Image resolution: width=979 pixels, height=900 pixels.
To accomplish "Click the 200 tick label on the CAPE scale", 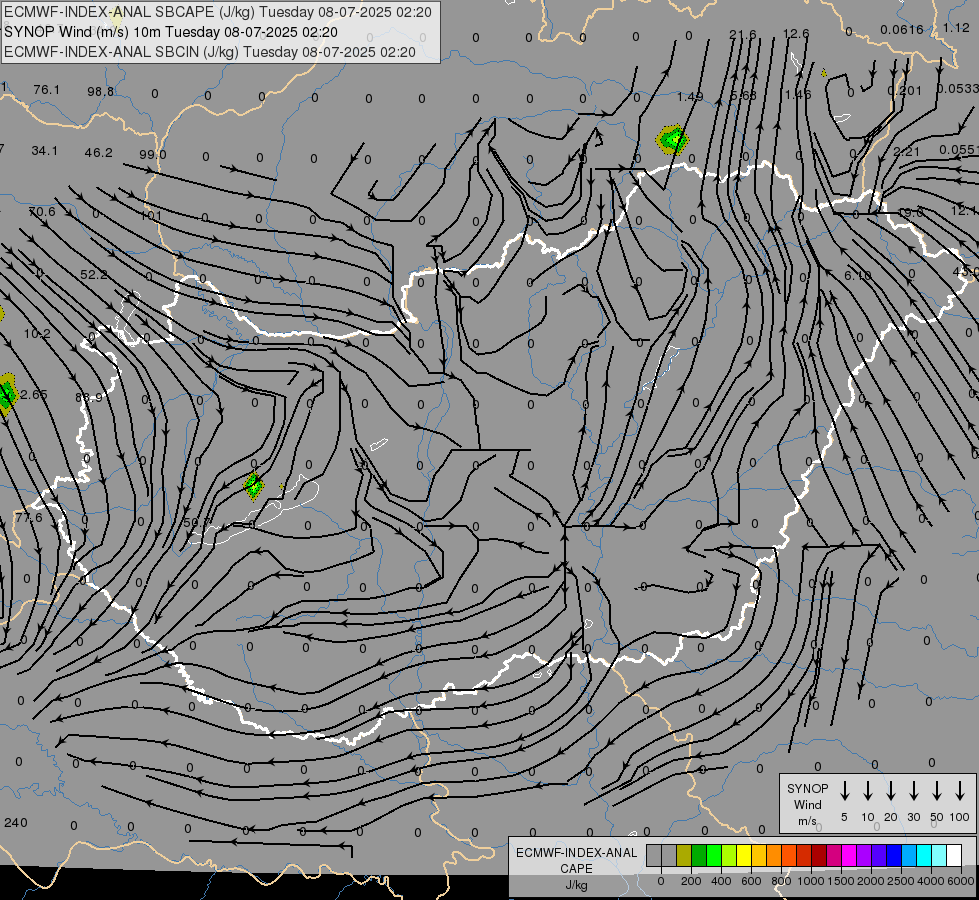I will (x=691, y=881).
